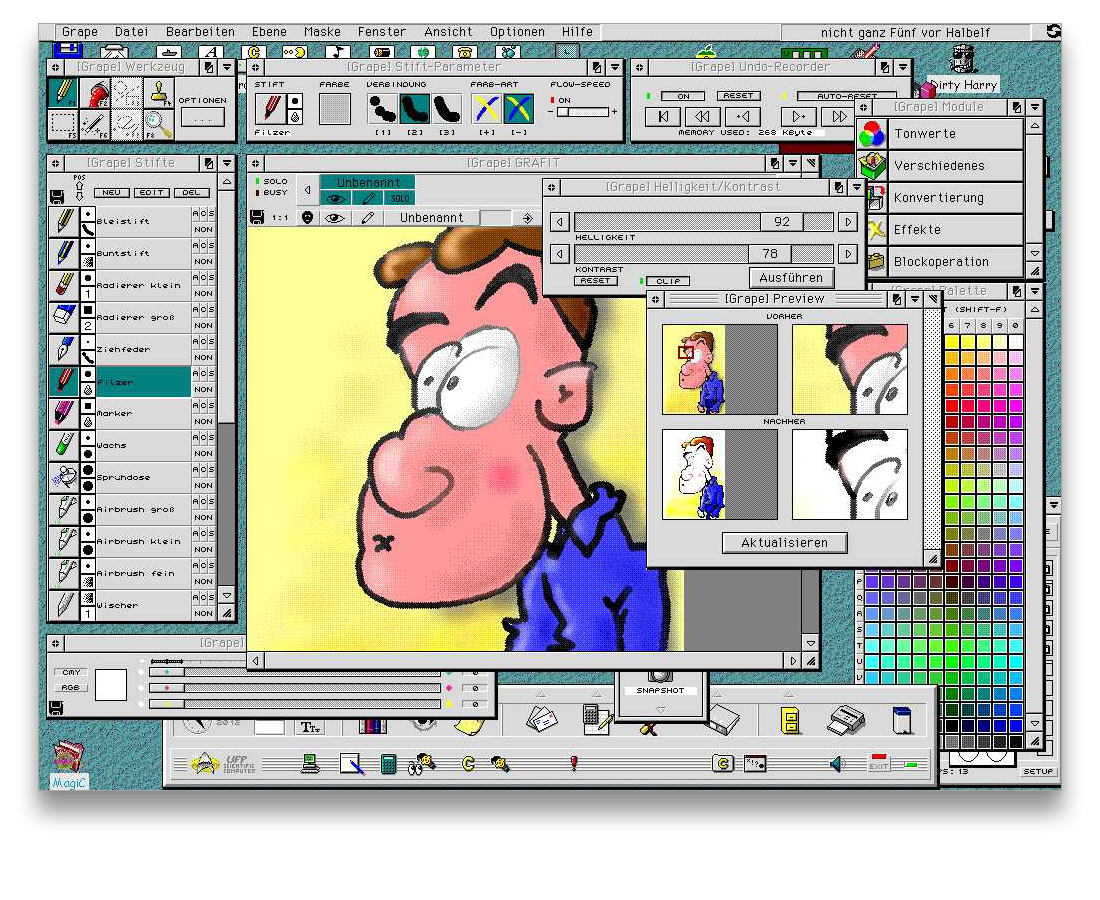Click Stift-Parameter title bar down arrow
This screenshot has height=900, width=1100.
615,67
